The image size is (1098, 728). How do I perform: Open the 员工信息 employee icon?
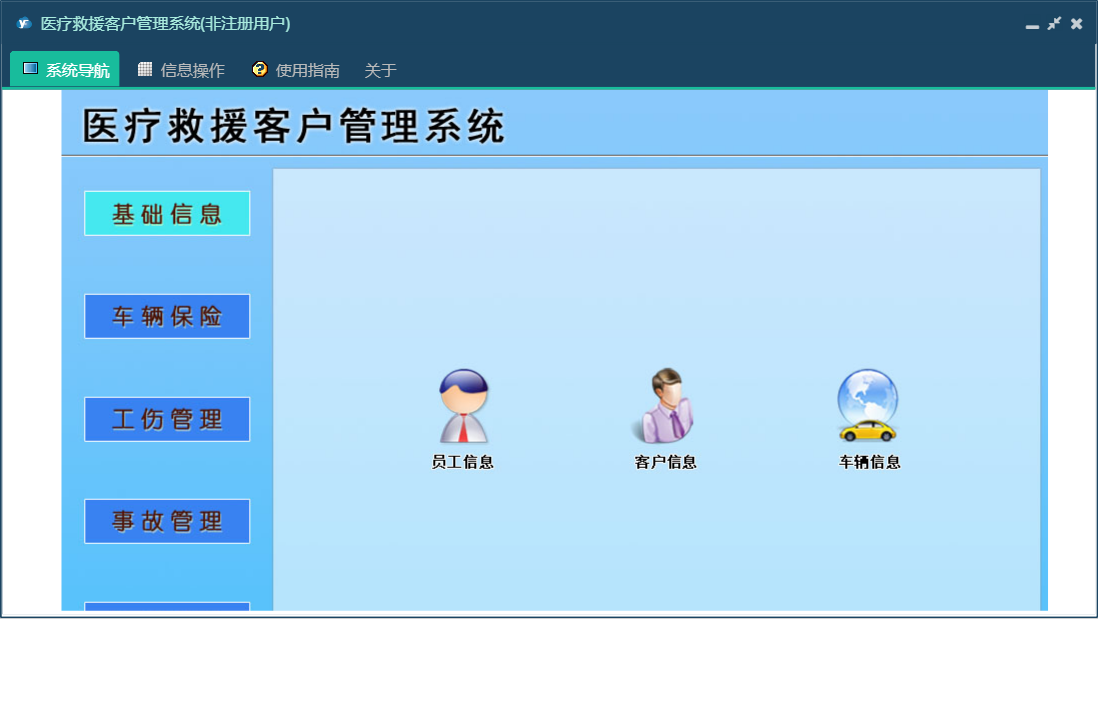[x=463, y=406]
